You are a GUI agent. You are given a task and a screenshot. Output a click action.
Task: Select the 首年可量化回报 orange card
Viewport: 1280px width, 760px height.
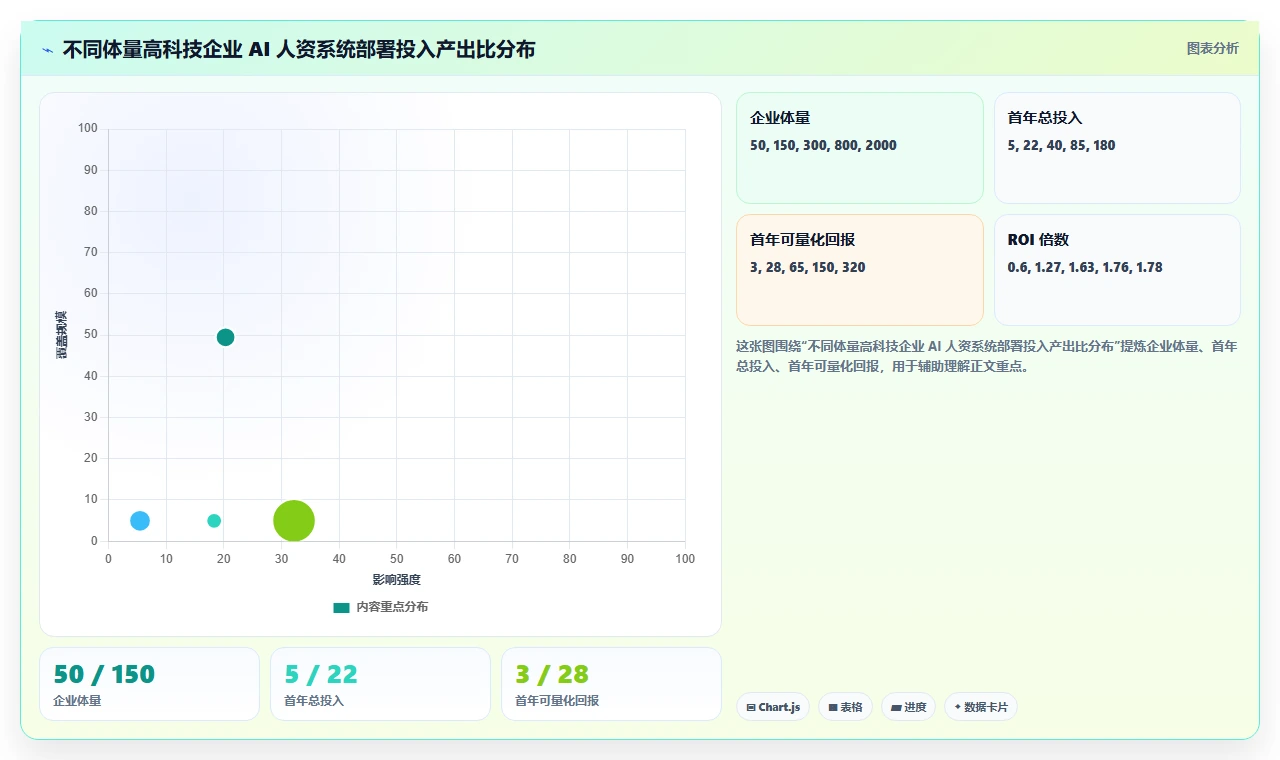(860, 270)
